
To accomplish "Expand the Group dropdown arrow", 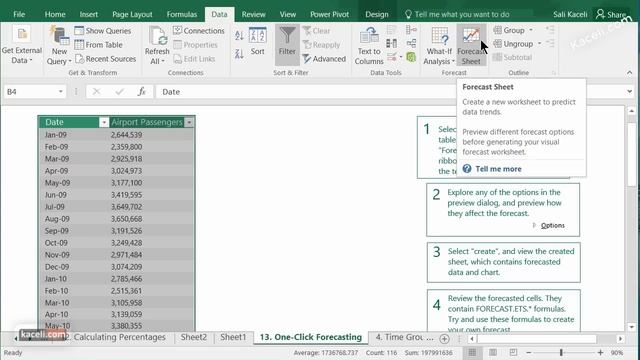I will pos(531,30).
